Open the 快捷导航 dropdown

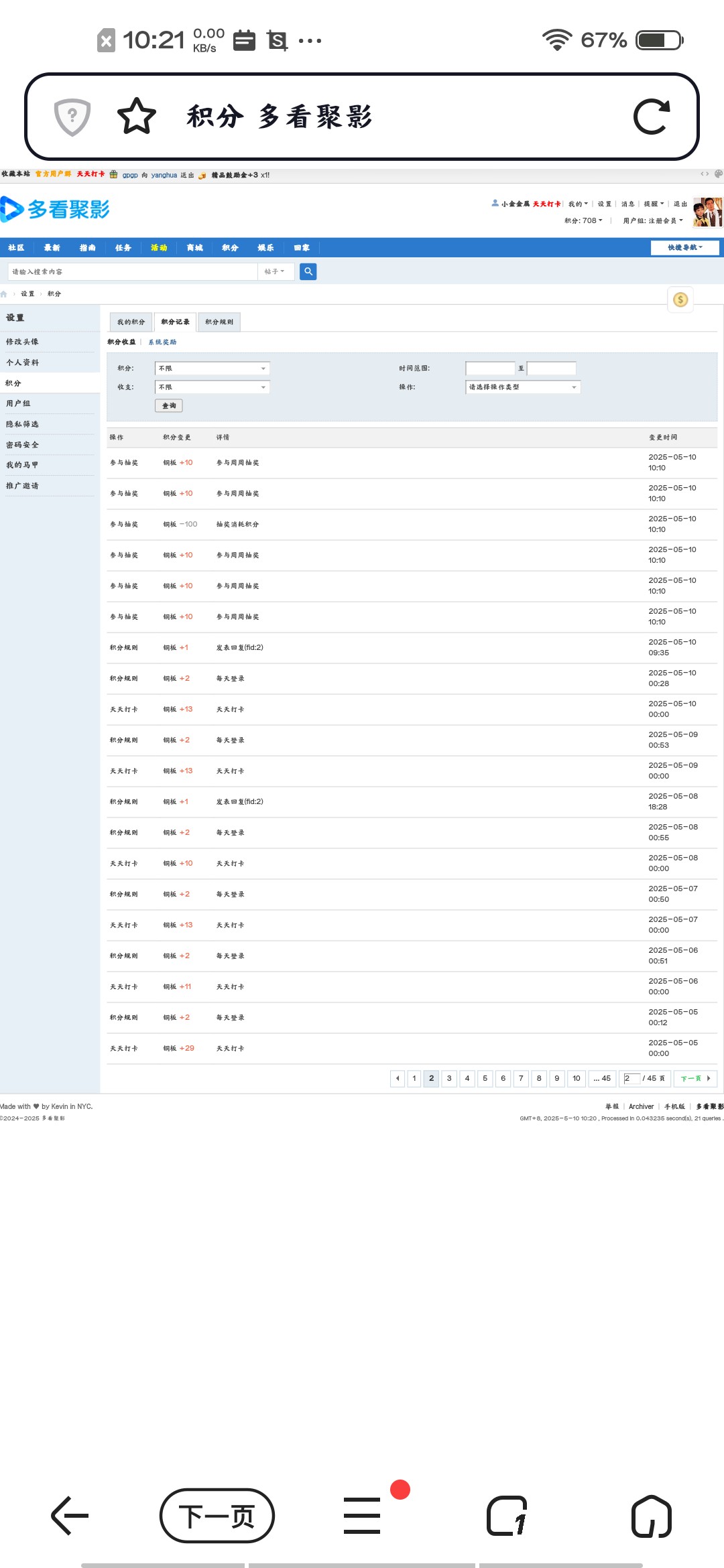pos(684,248)
